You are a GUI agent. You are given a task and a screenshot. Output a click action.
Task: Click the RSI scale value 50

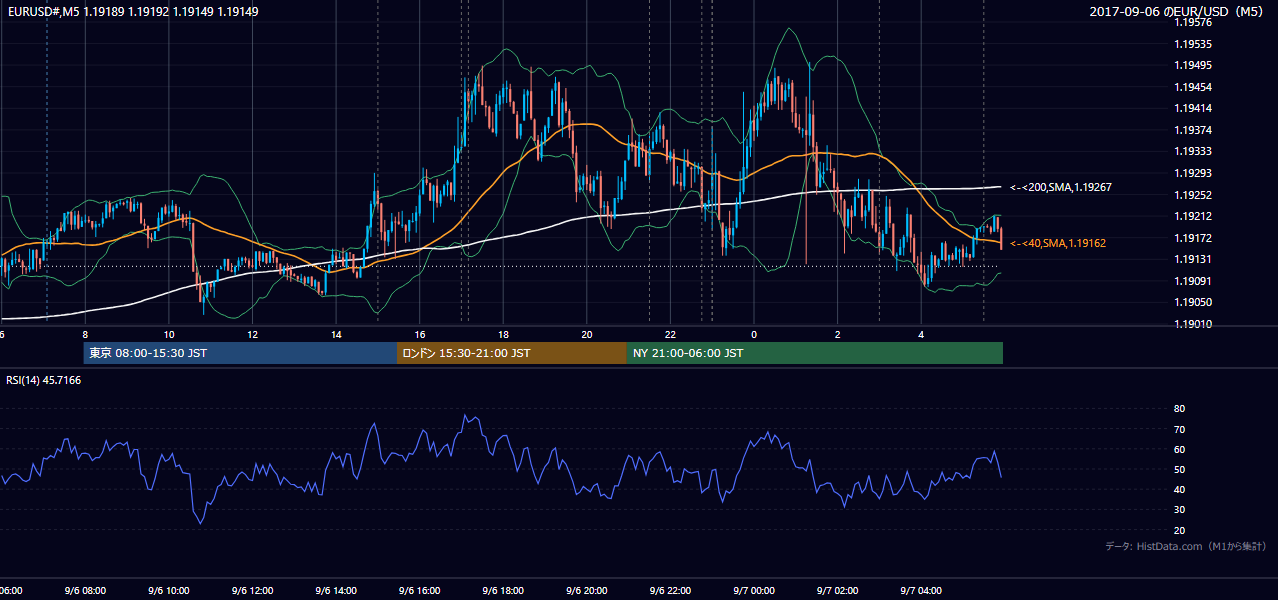[1179, 469]
